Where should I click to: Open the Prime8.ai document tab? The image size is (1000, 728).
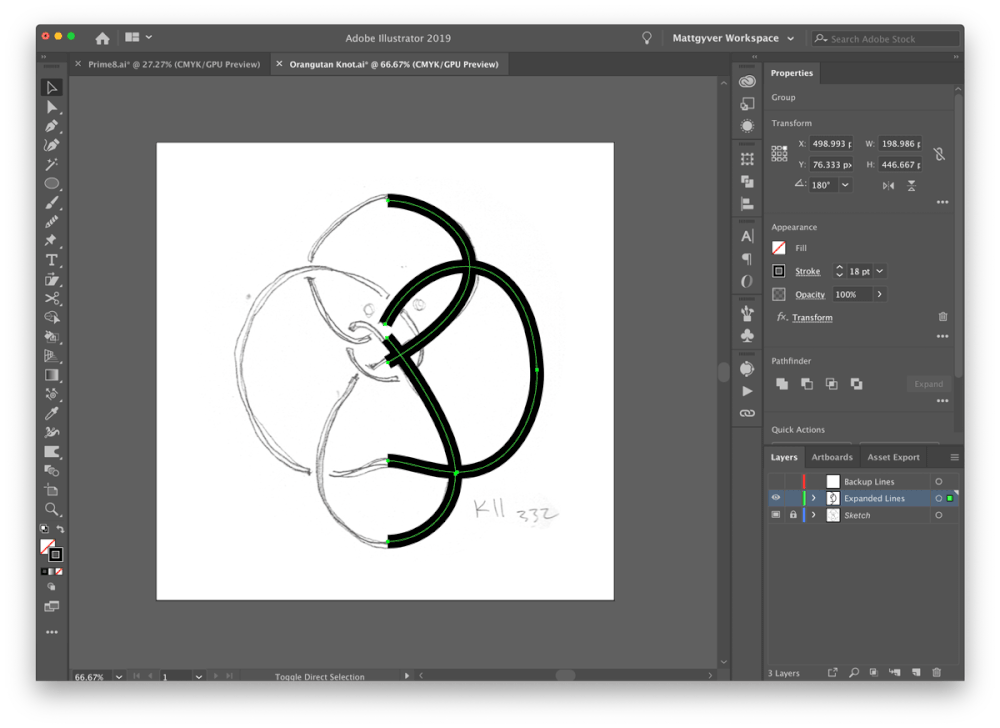coord(170,63)
